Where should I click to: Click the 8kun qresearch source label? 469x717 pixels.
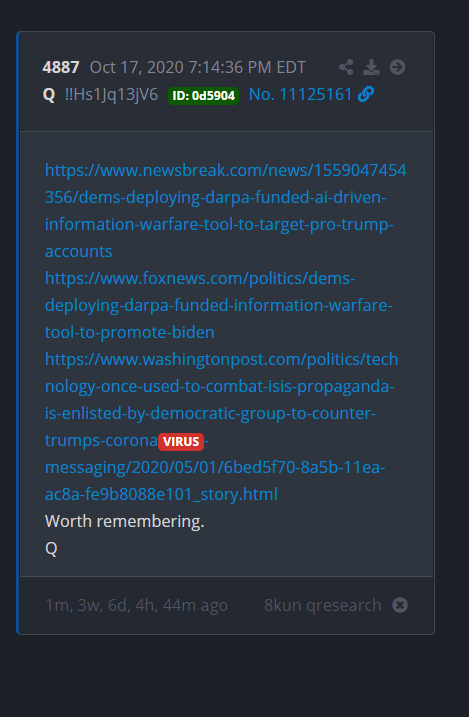pos(323,605)
